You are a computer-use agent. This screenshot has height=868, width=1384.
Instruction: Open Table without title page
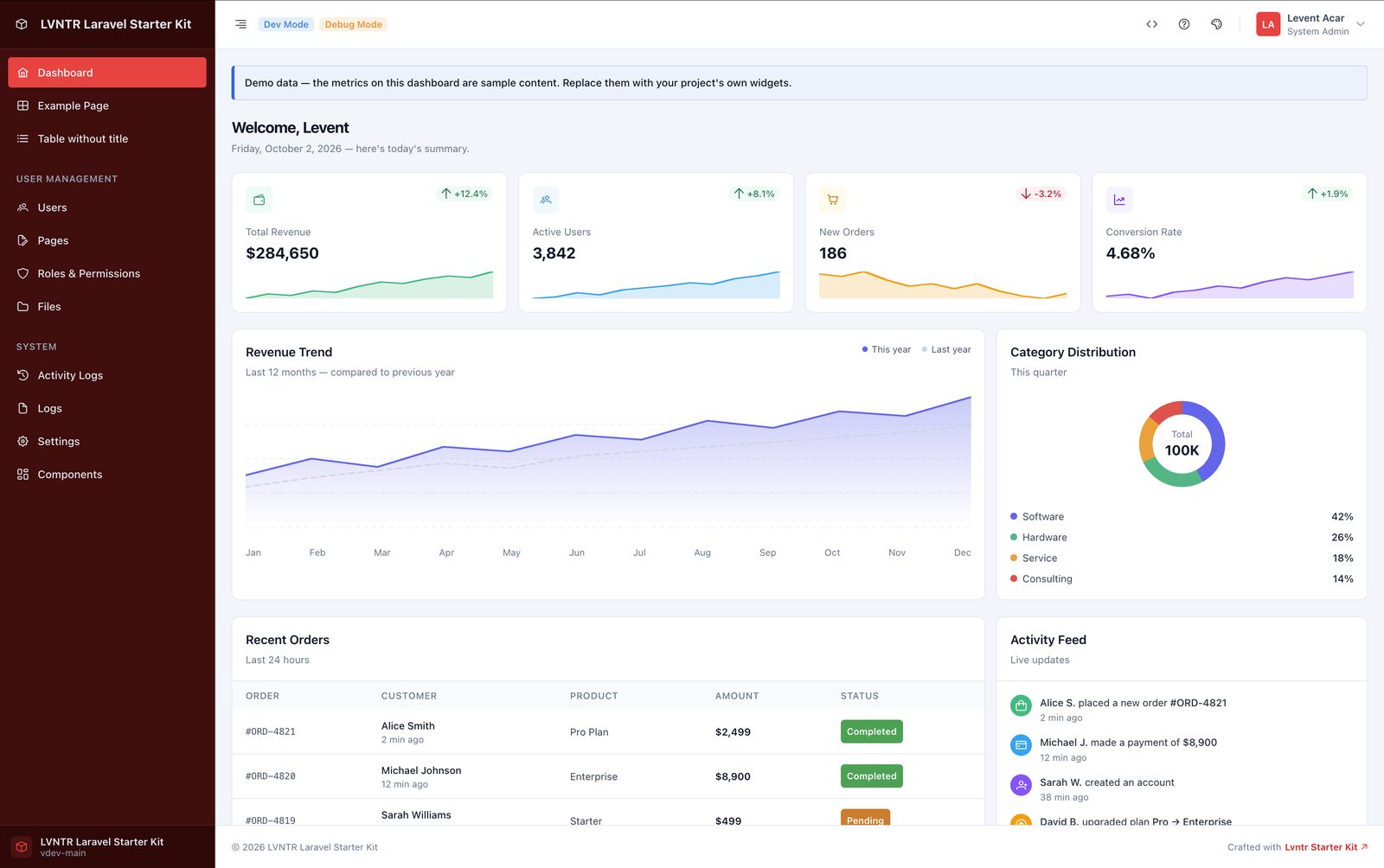[x=107, y=138]
